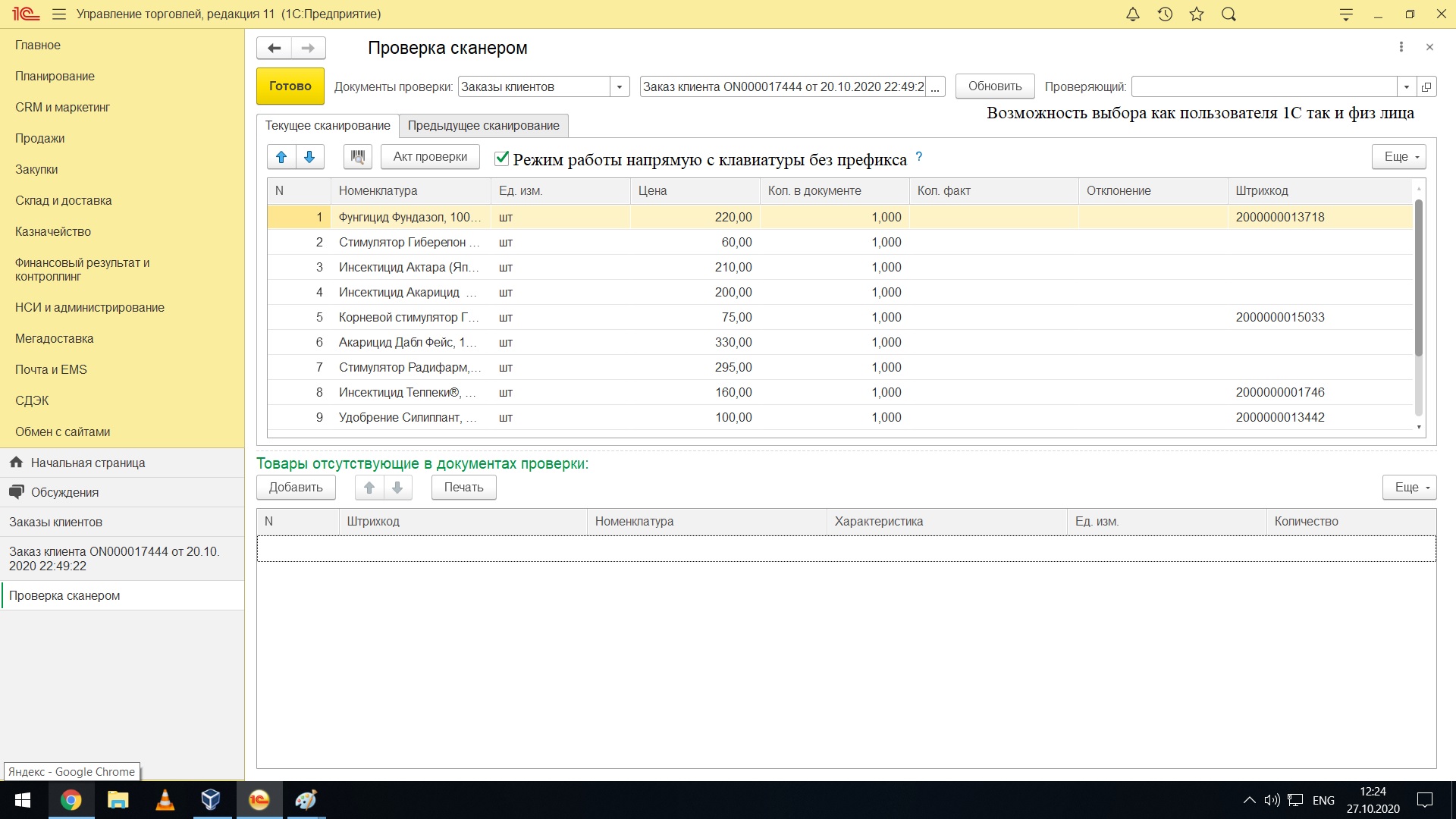Image resolution: width=1456 pixels, height=819 pixels.
Task: Open service settings menu in title bar
Action: (x=1346, y=14)
